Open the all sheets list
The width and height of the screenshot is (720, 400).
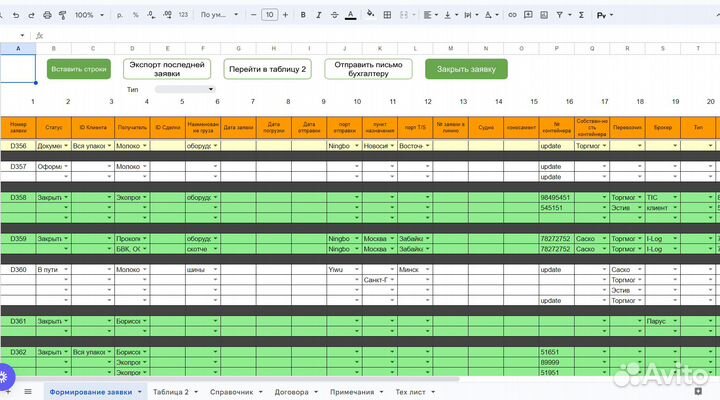(x=28, y=392)
